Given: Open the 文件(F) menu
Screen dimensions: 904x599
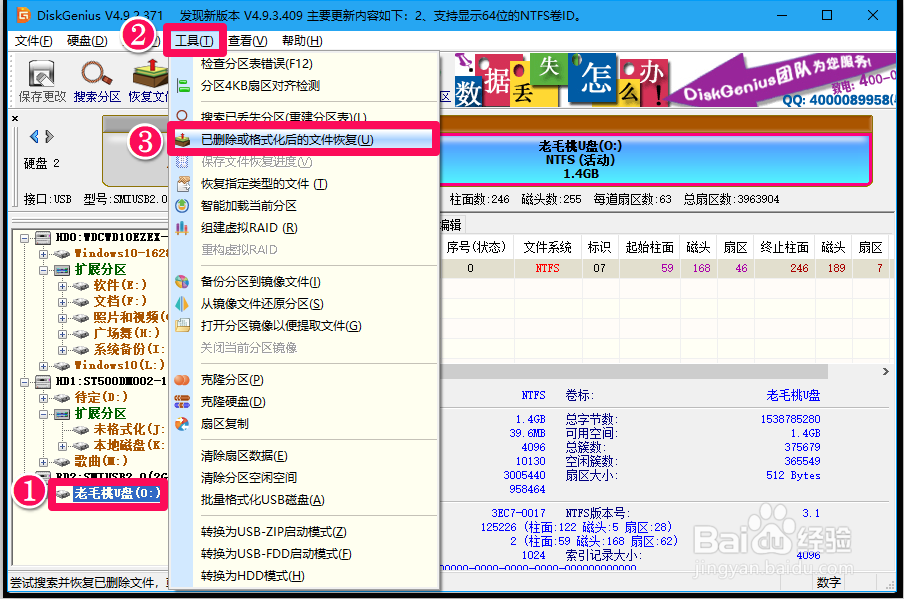Looking at the screenshot, I should 33,41.
